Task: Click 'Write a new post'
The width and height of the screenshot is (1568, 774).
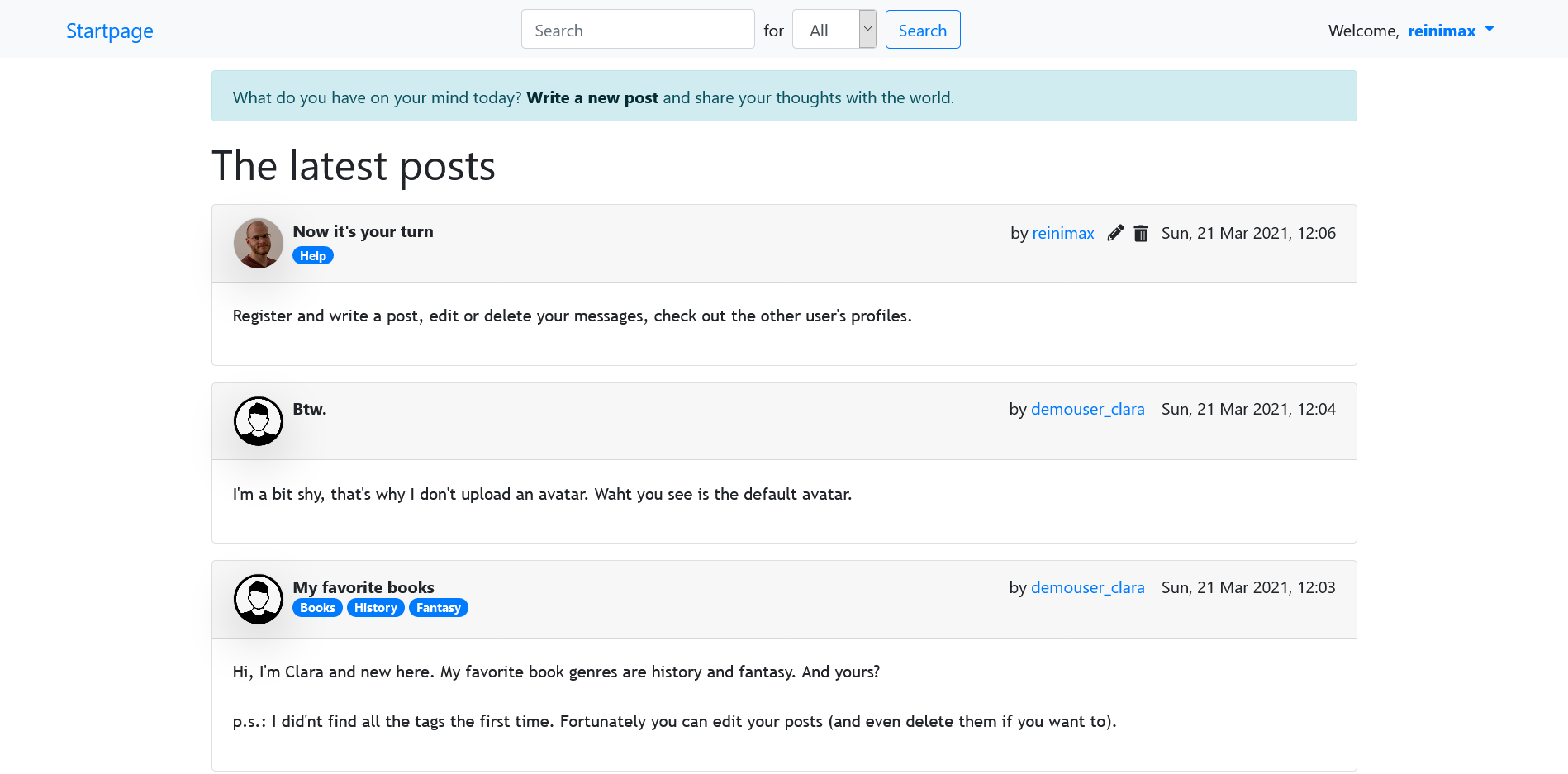Action: click(592, 97)
